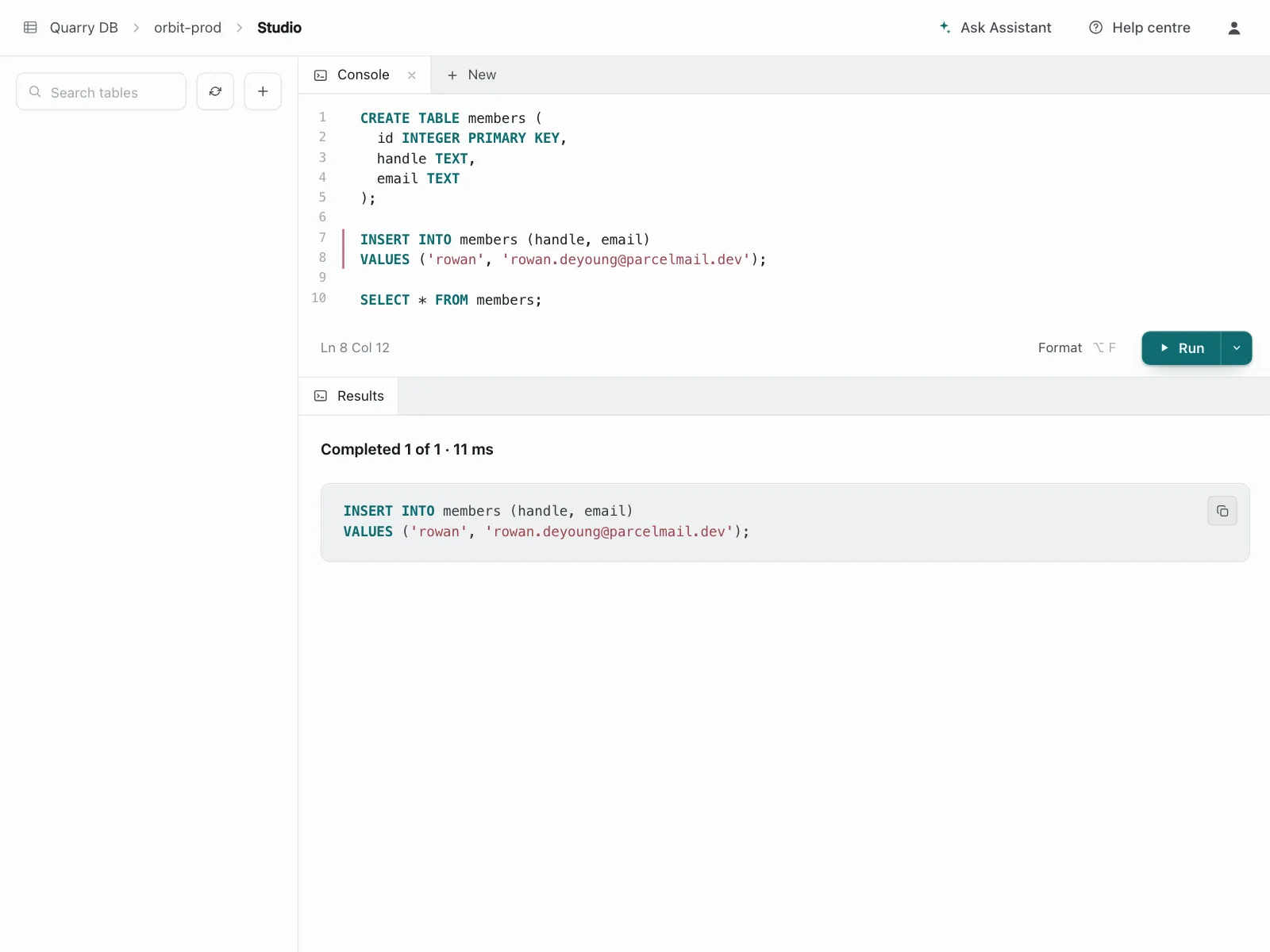
Task: Click the Studio breadcrumb
Action: point(279,28)
